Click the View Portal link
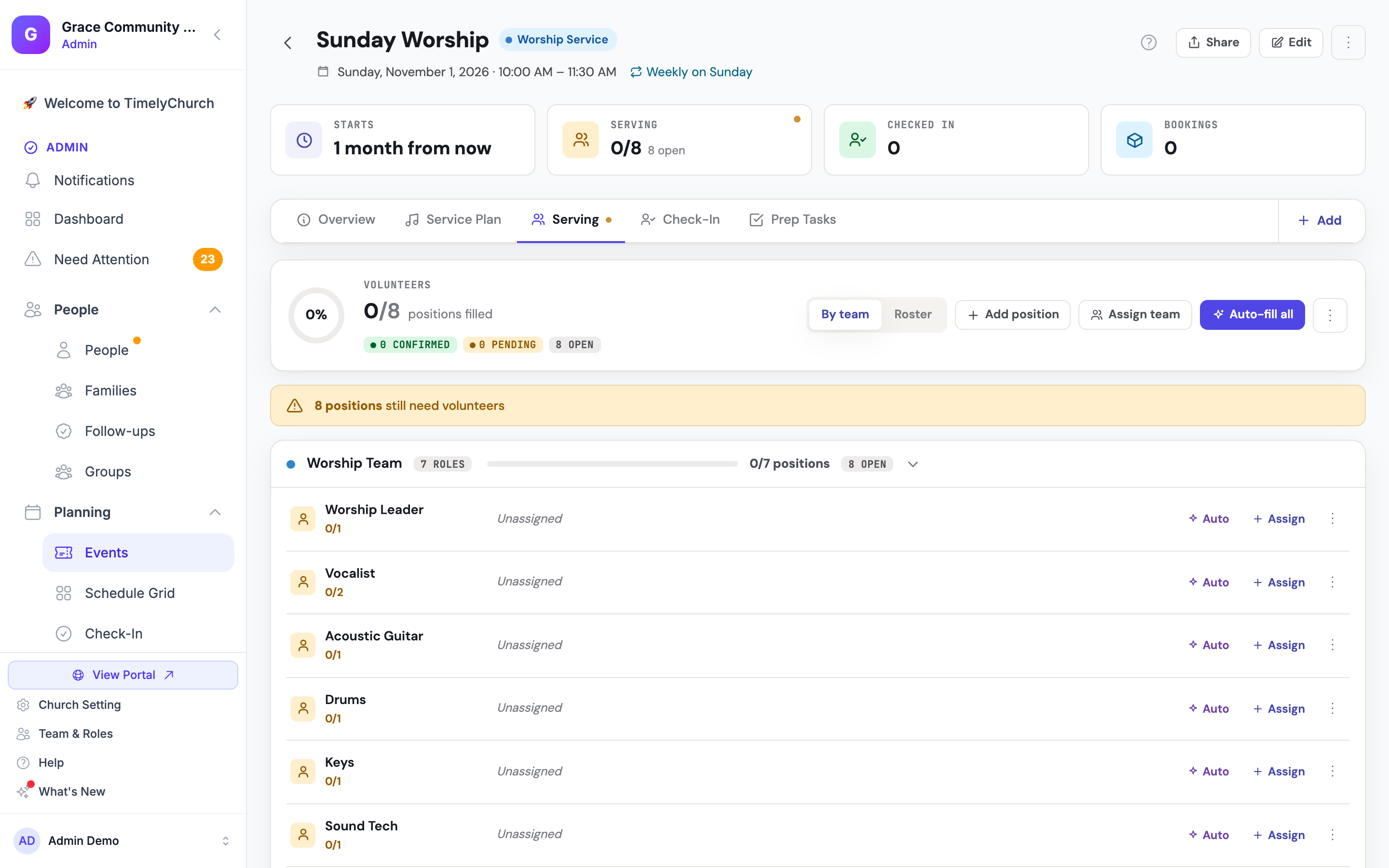The width and height of the screenshot is (1389, 868). tap(123, 675)
